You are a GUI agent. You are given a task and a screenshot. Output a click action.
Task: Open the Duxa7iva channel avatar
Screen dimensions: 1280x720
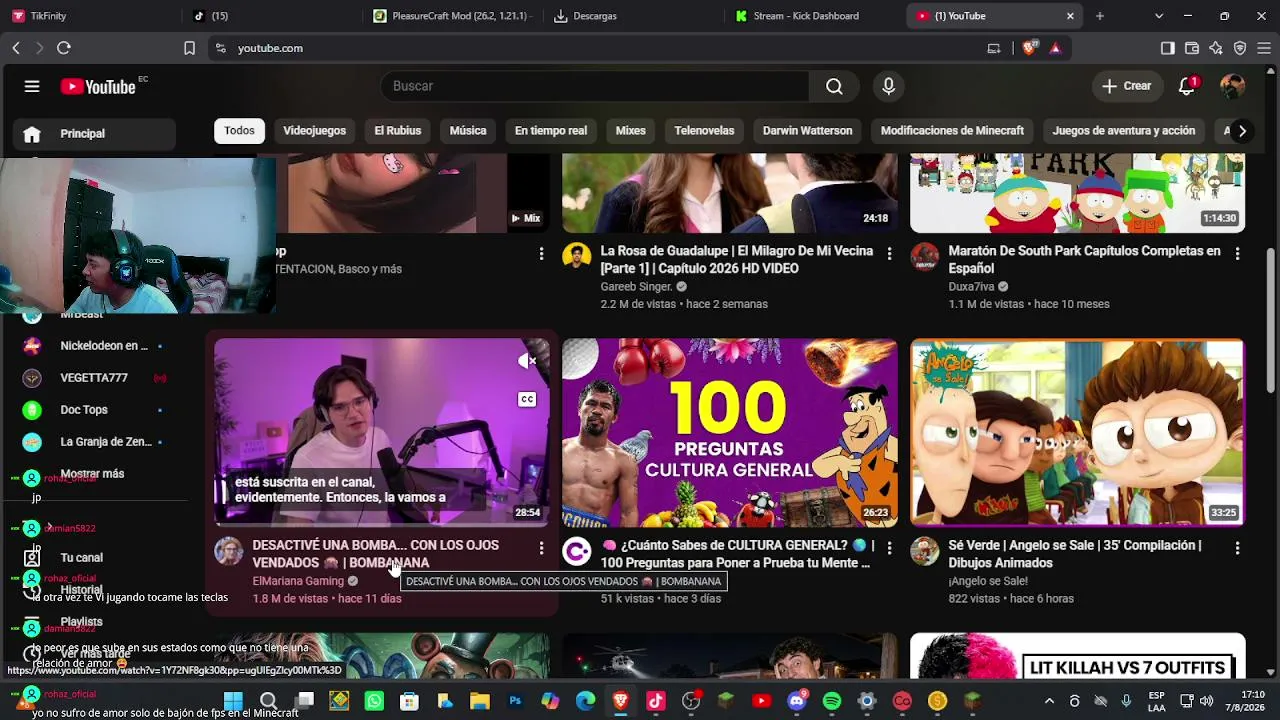point(925,257)
